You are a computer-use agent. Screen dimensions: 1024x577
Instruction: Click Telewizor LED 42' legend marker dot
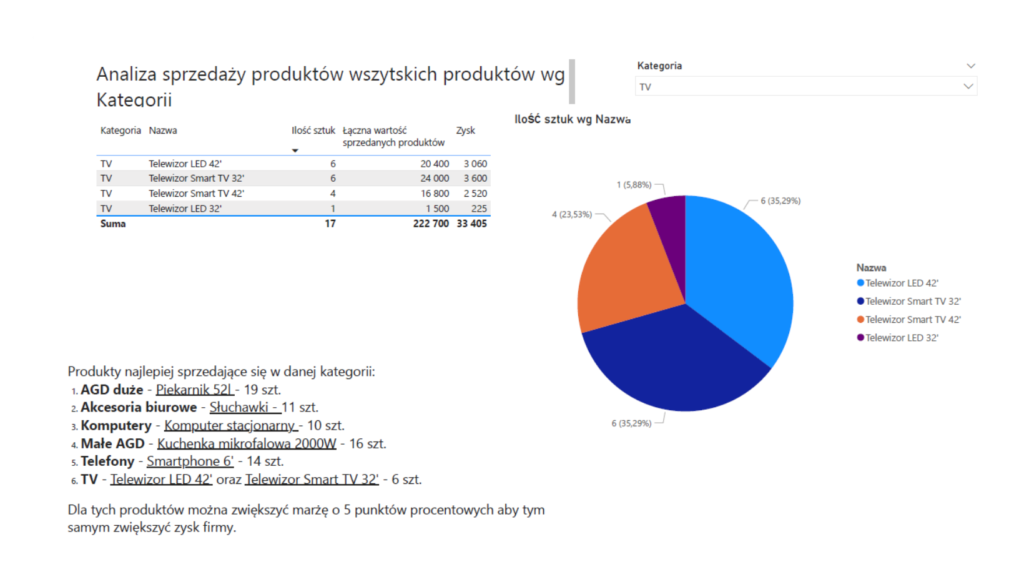click(860, 283)
